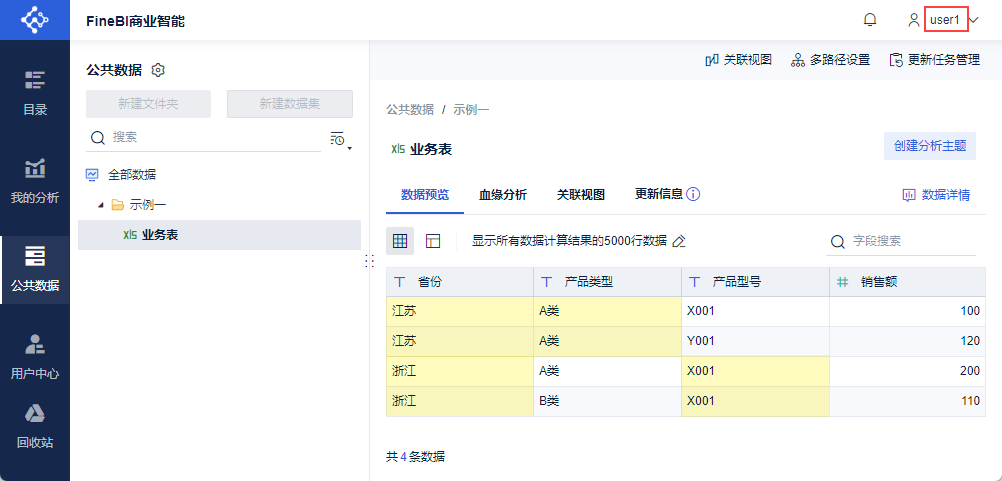Click the FineBI logo icon

click(x=35, y=20)
